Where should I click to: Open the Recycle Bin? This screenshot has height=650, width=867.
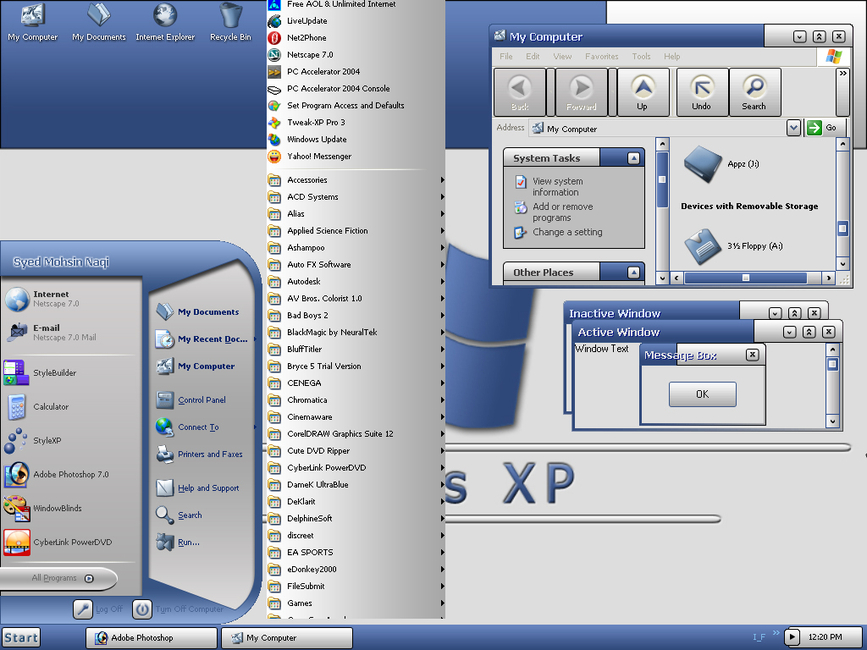(x=231, y=22)
